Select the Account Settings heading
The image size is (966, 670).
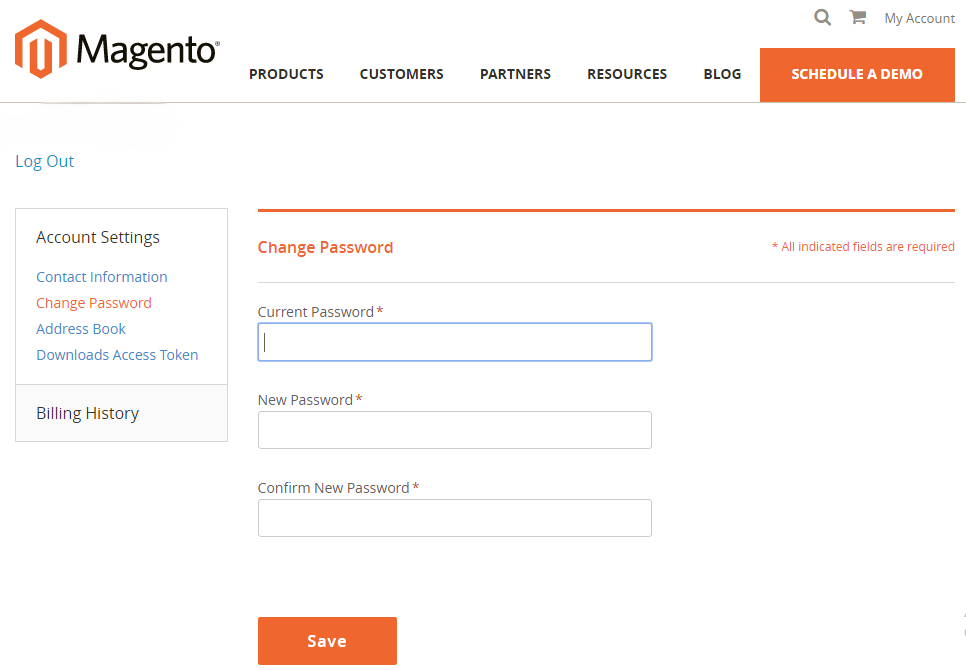(97, 238)
